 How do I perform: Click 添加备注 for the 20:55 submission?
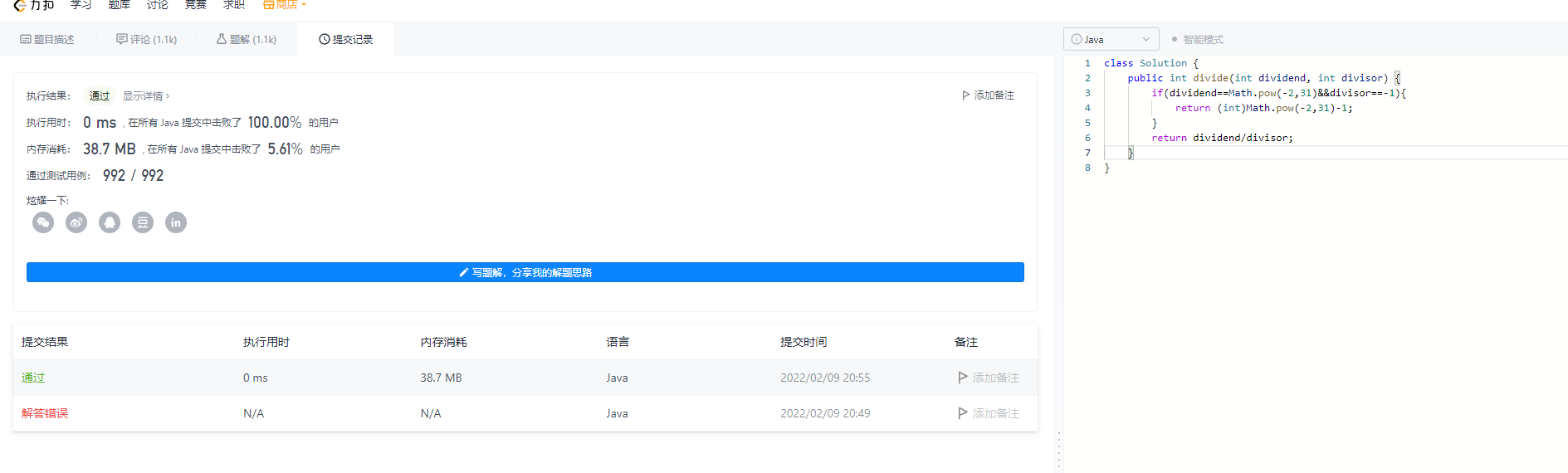click(x=996, y=378)
